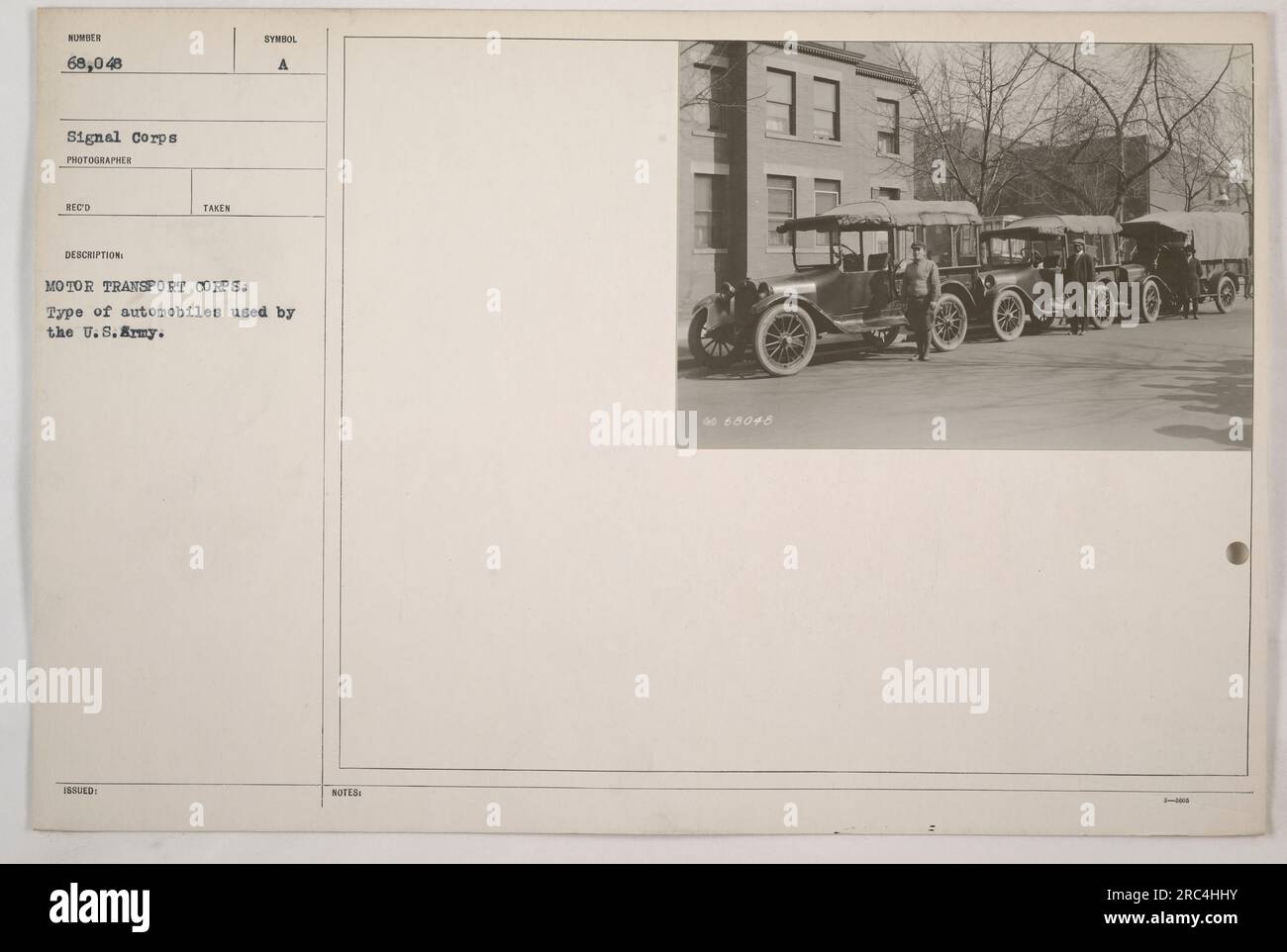Viewport: 1287px width, 952px height.
Task: Select the line "Type of automobiles used by"
Action: coord(169,313)
